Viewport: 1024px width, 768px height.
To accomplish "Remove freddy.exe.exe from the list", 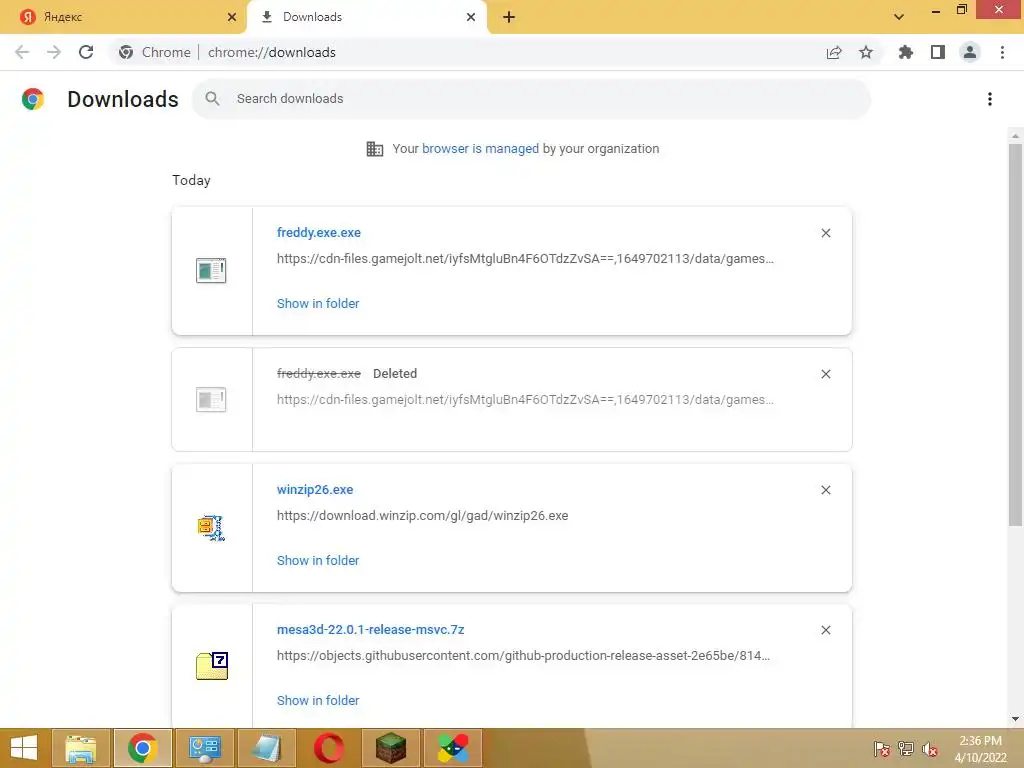I will (826, 233).
